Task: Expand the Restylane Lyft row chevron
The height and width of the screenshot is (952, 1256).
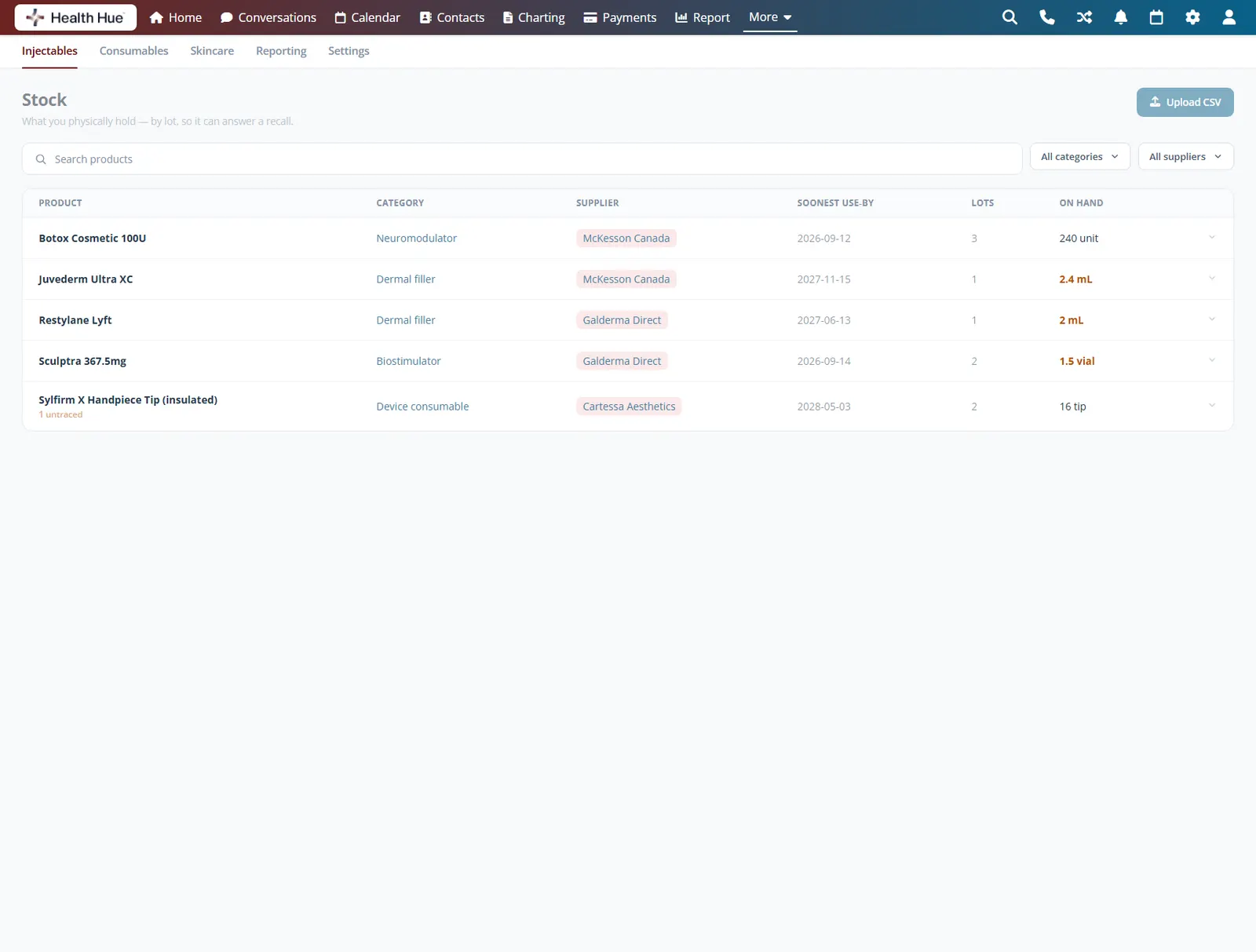Action: pyautogui.click(x=1212, y=319)
